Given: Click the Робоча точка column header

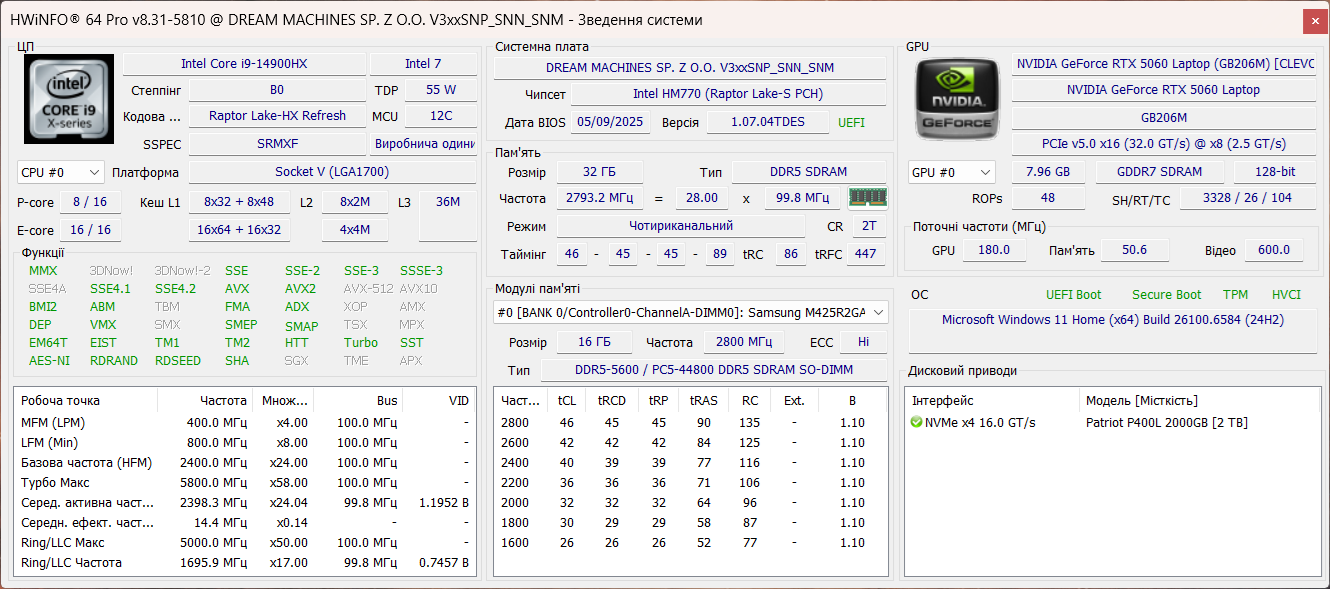Looking at the screenshot, I should click(60, 401).
